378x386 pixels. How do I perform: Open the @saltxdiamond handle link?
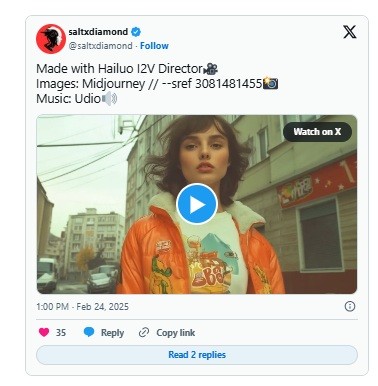pos(100,46)
